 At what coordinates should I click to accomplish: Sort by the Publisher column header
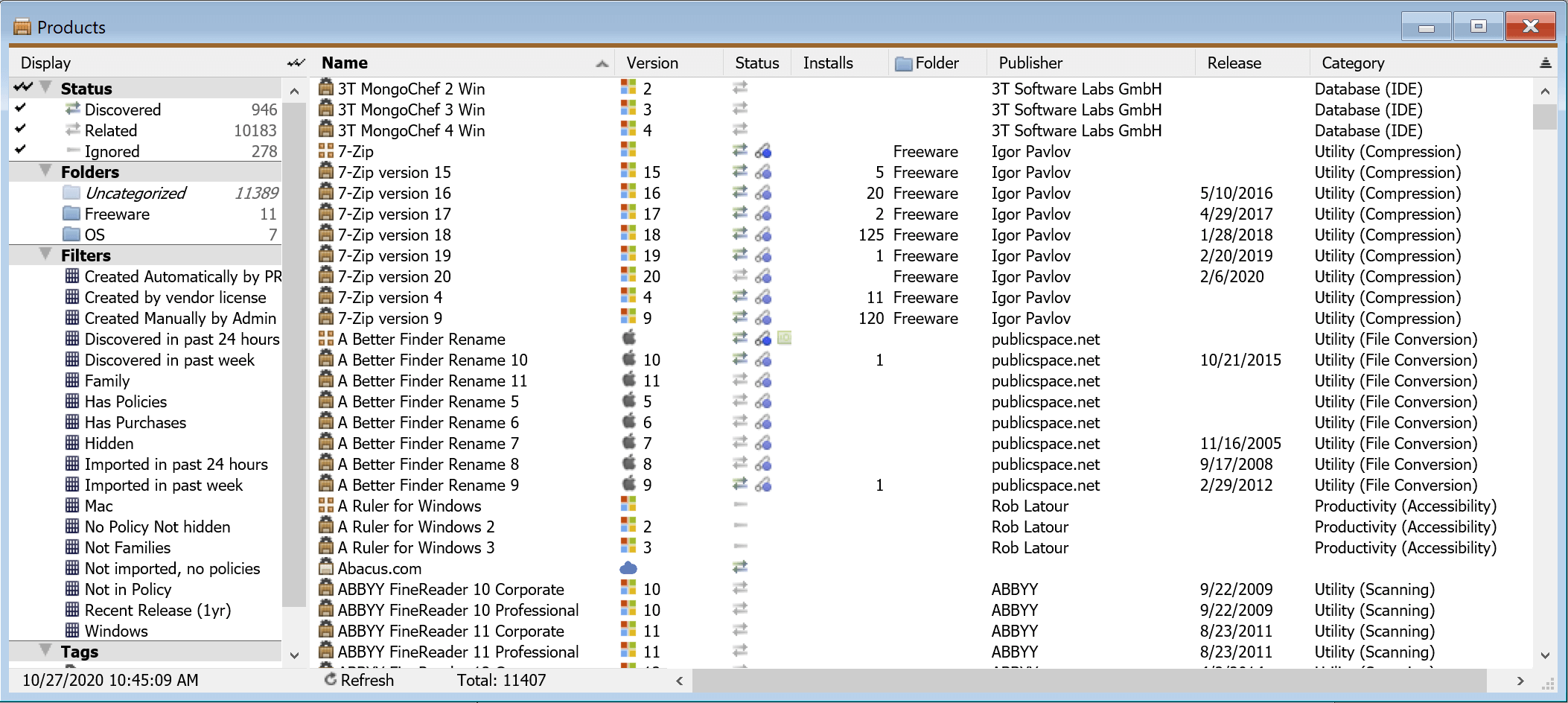[1030, 63]
